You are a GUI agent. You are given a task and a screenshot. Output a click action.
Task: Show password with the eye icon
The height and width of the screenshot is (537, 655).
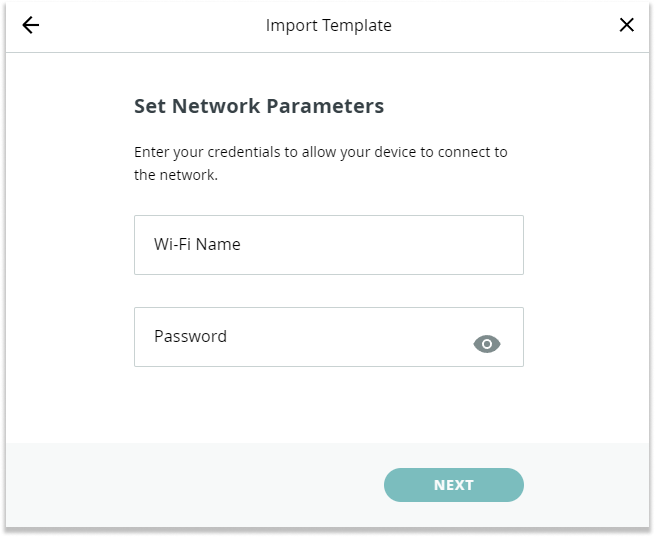[487, 344]
